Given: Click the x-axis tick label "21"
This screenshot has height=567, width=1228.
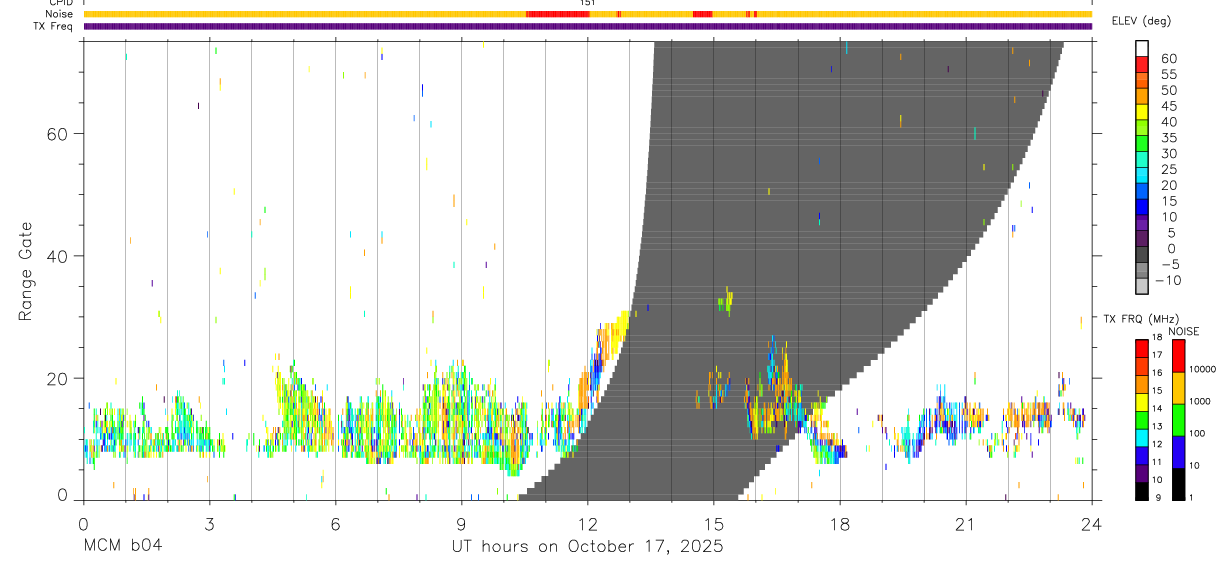Looking at the screenshot, I should pos(965,523).
